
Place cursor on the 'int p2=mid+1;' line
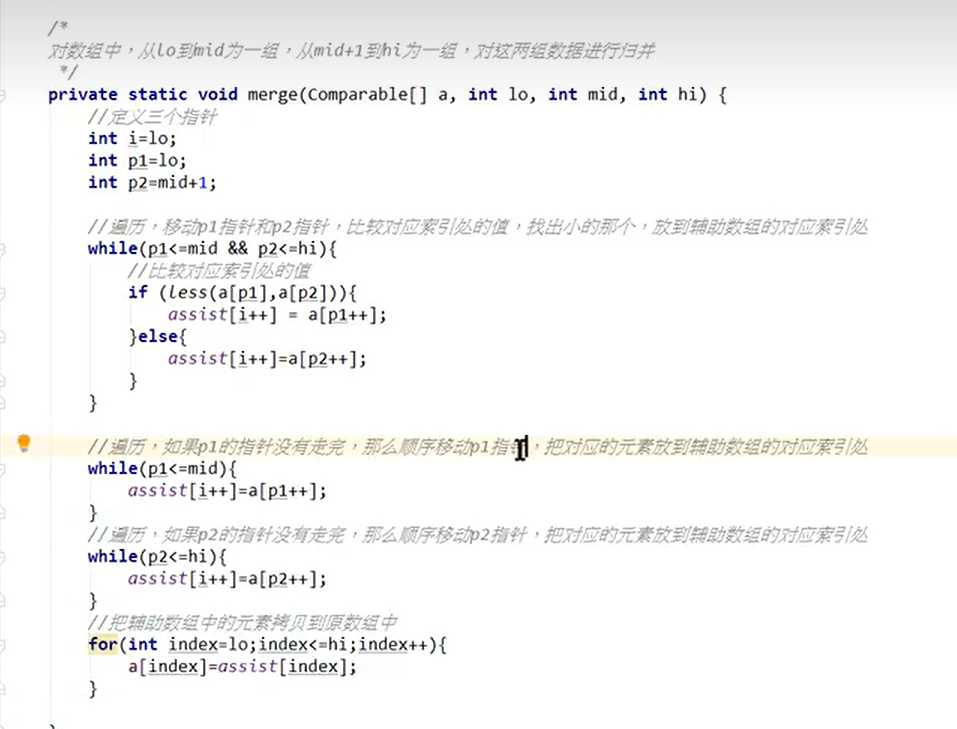point(152,183)
